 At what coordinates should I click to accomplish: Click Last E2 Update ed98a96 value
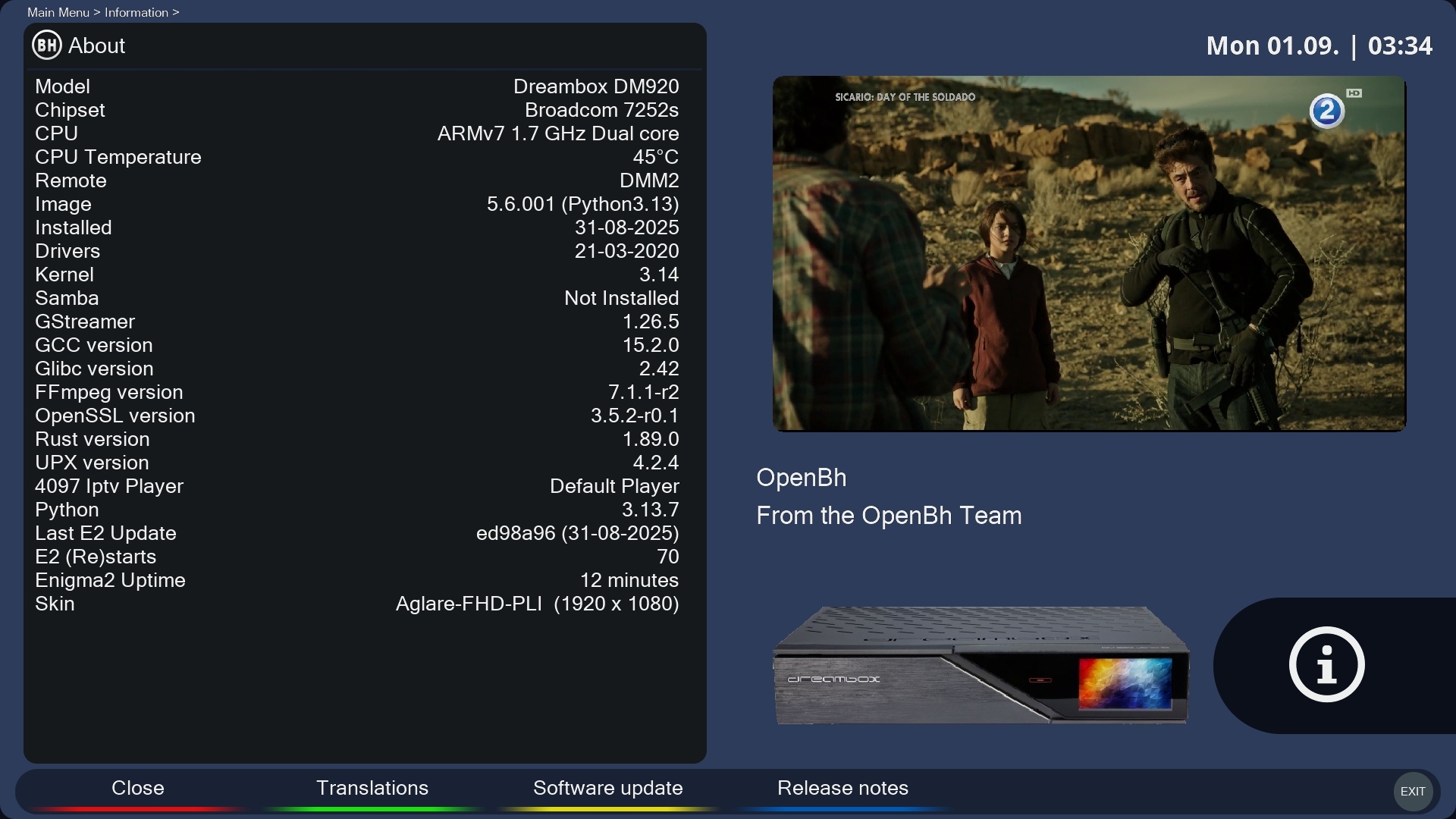tap(577, 533)
